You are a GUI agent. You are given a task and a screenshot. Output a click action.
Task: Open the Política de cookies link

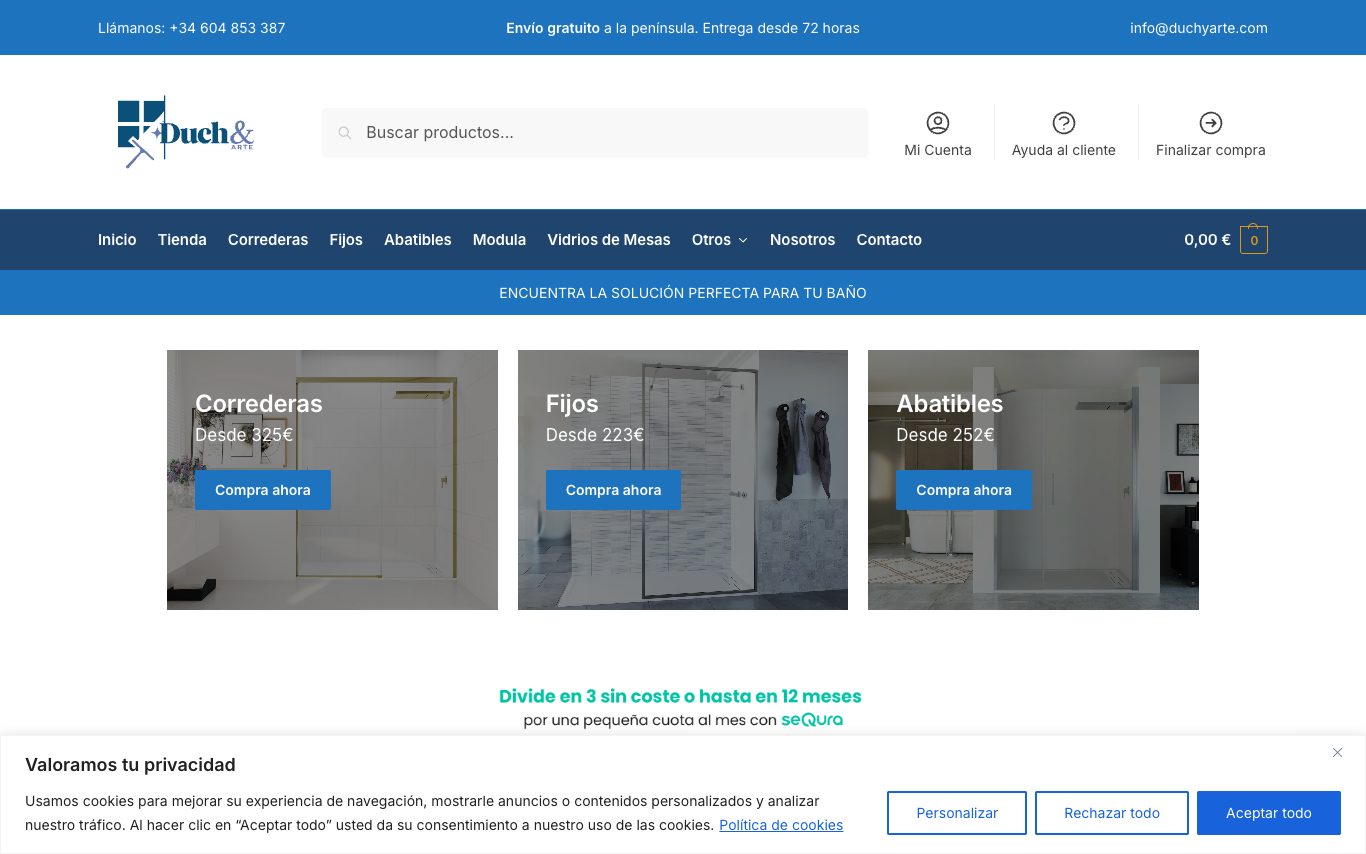[x=781, y=825]
